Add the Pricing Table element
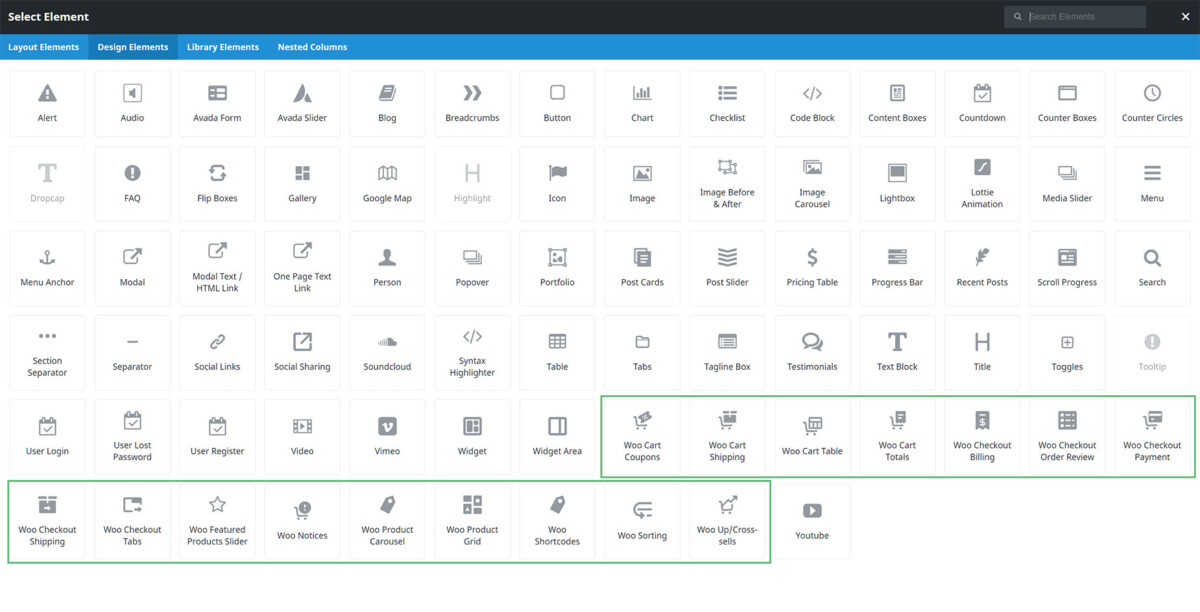Screen dimensions: 1200x612 pos(812,267)
